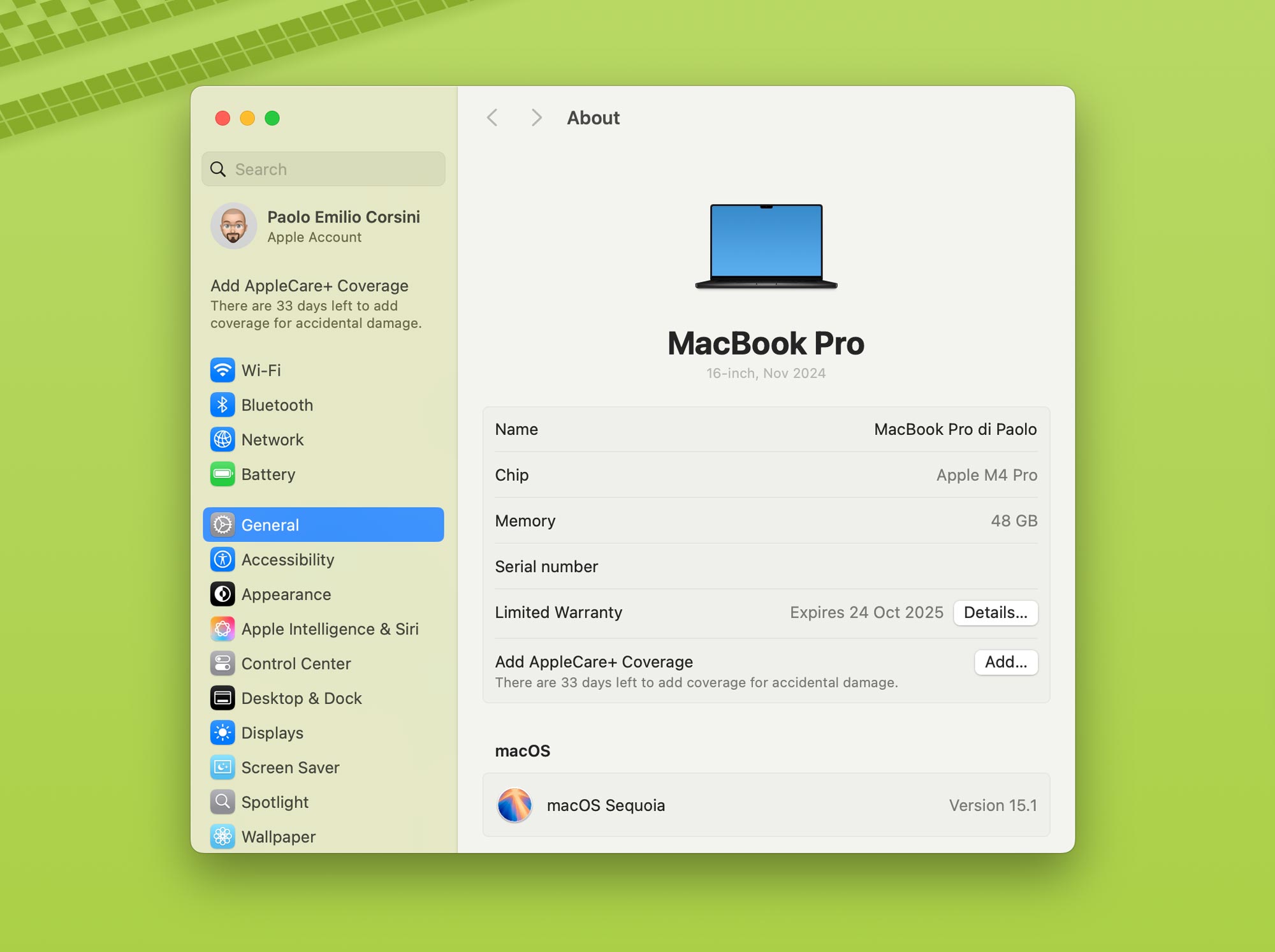Click the Serial number row label
Viewport: 1275px width, 952px height.
[546, 566]
